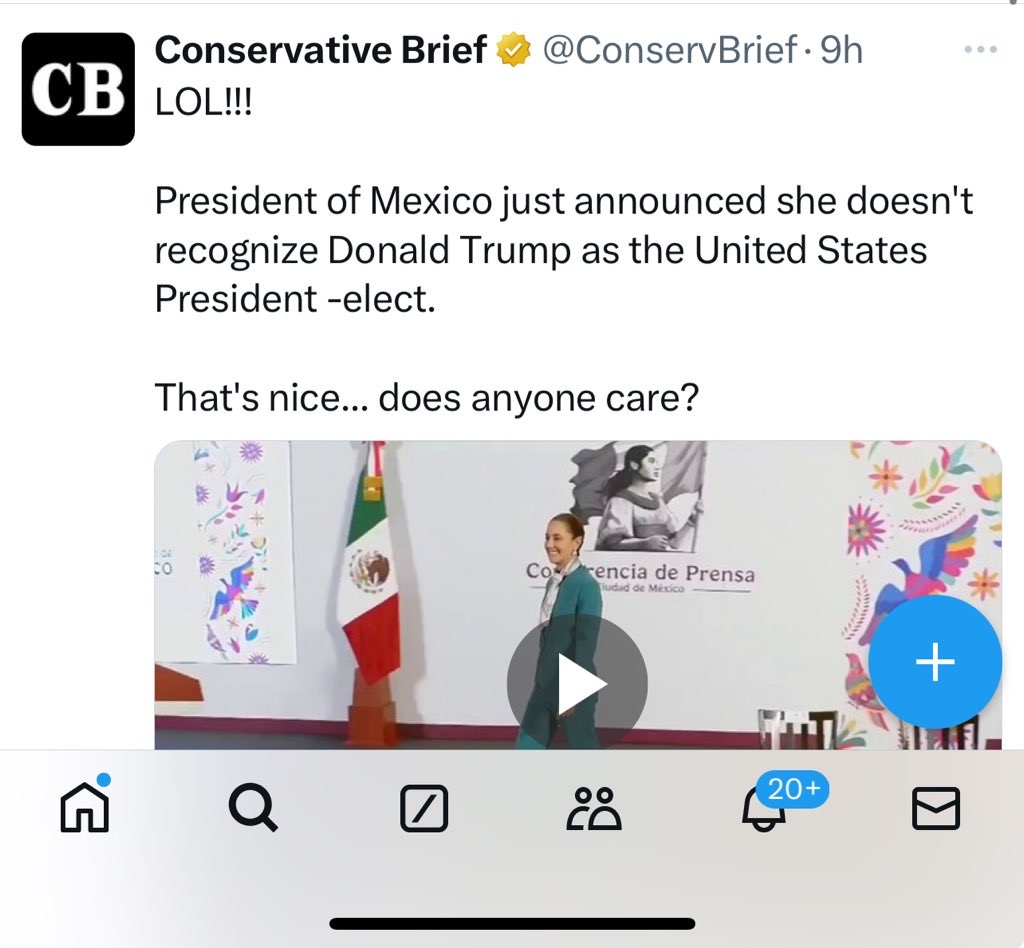Tap the iOS home indicator bar
The height and width of the screenshot is (948, 1024).
tap(512, 923)
